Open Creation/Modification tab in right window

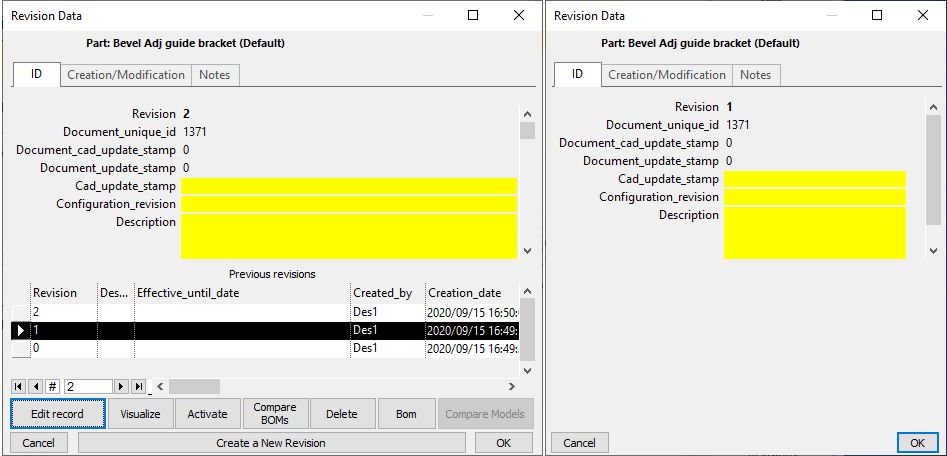click(x=667, y=75)
